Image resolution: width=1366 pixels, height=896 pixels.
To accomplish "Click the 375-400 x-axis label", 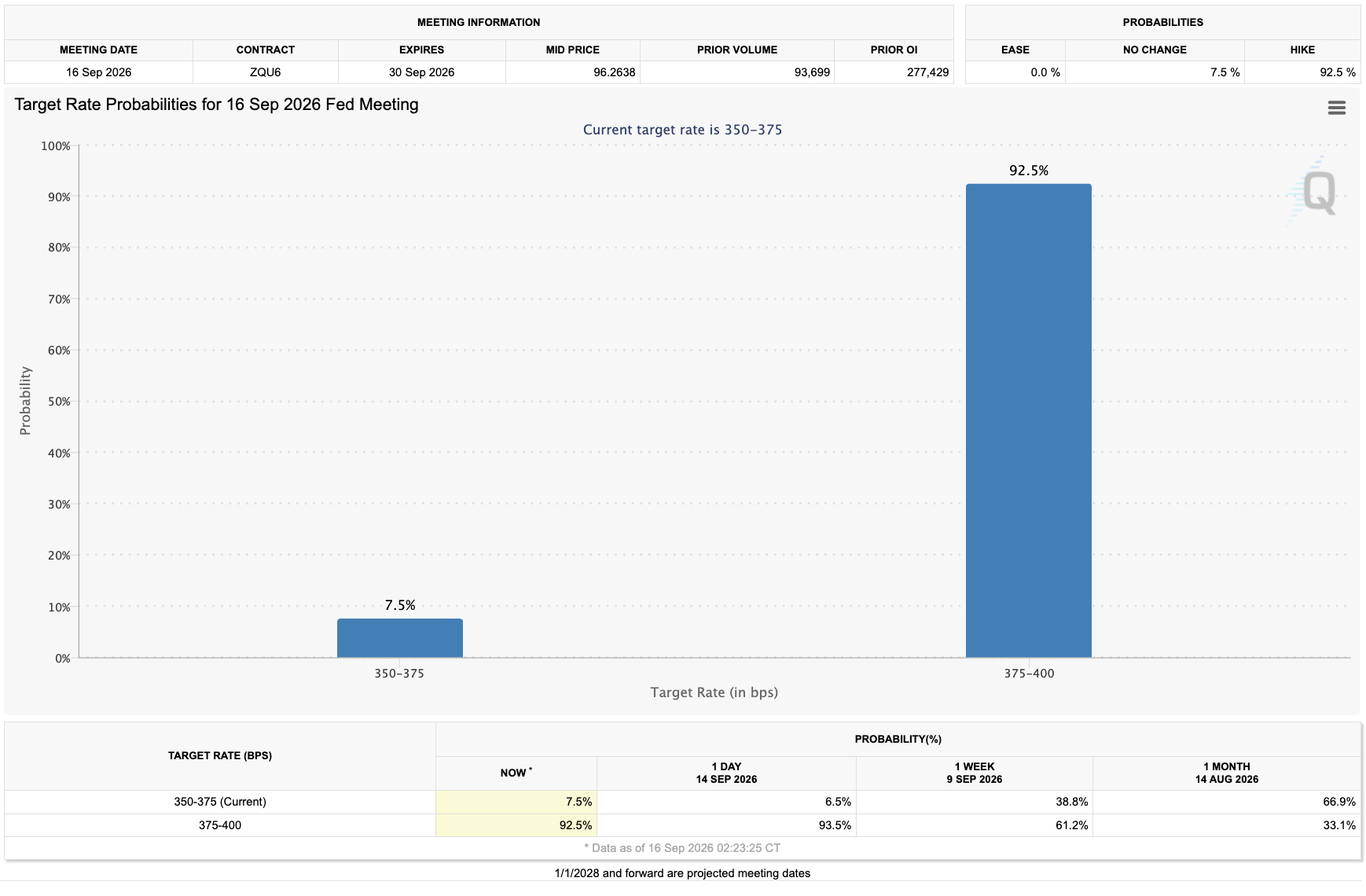I will [x=1029, y=674].
